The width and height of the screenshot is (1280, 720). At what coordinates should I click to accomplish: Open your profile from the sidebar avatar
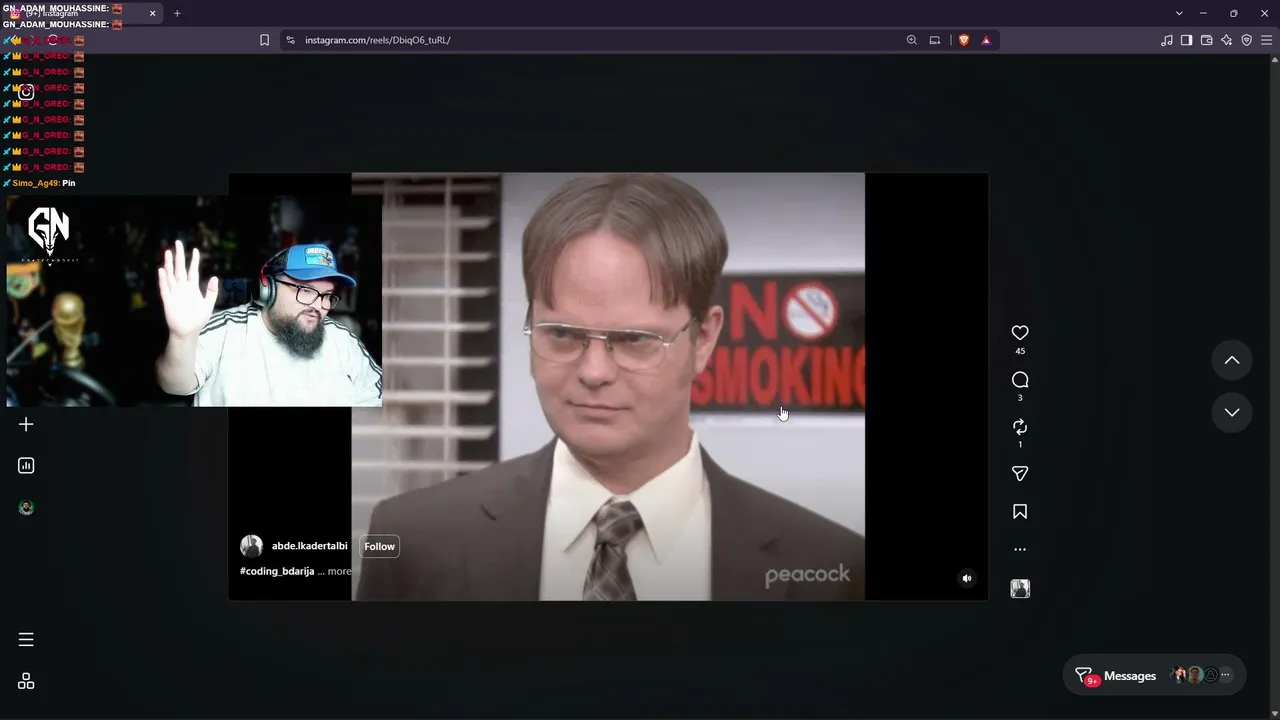[26, 508]
